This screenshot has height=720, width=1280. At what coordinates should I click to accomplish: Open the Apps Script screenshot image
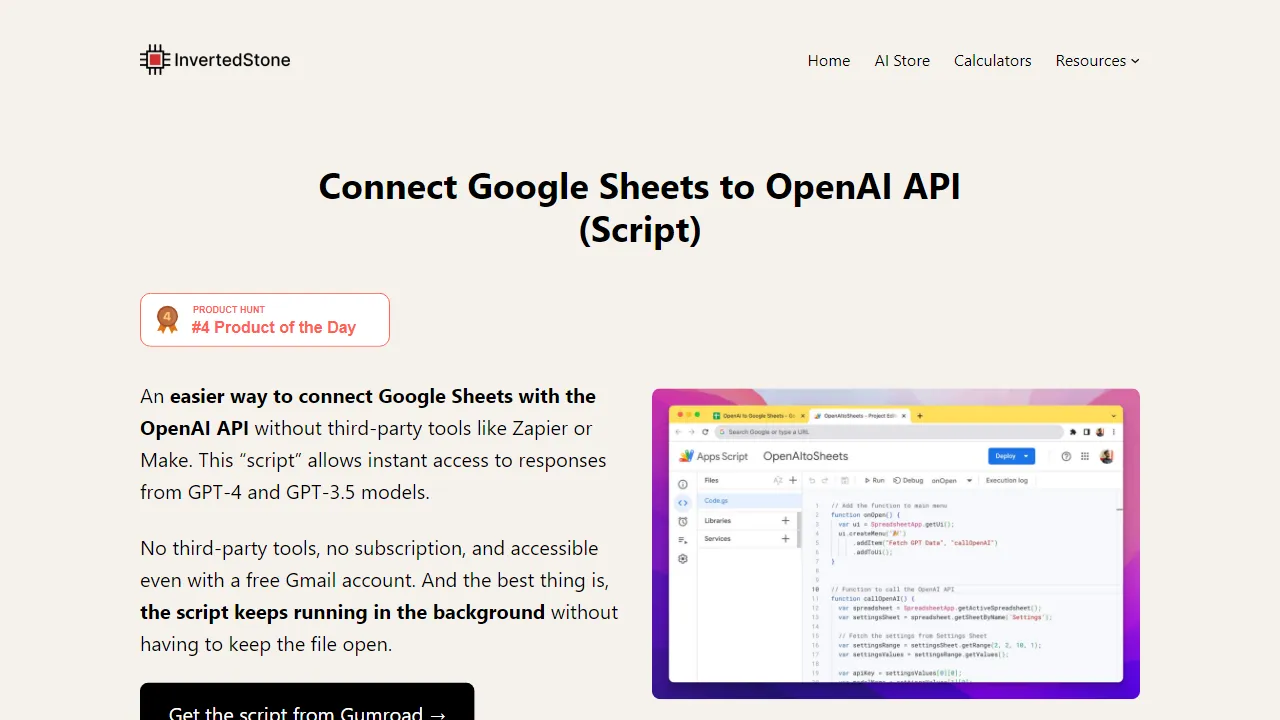click(896, 544)
